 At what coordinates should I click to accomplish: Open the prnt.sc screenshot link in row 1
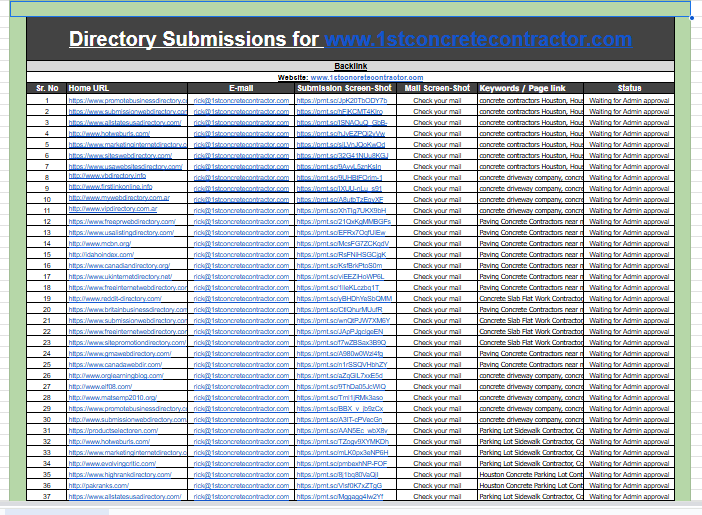[342, 100]
